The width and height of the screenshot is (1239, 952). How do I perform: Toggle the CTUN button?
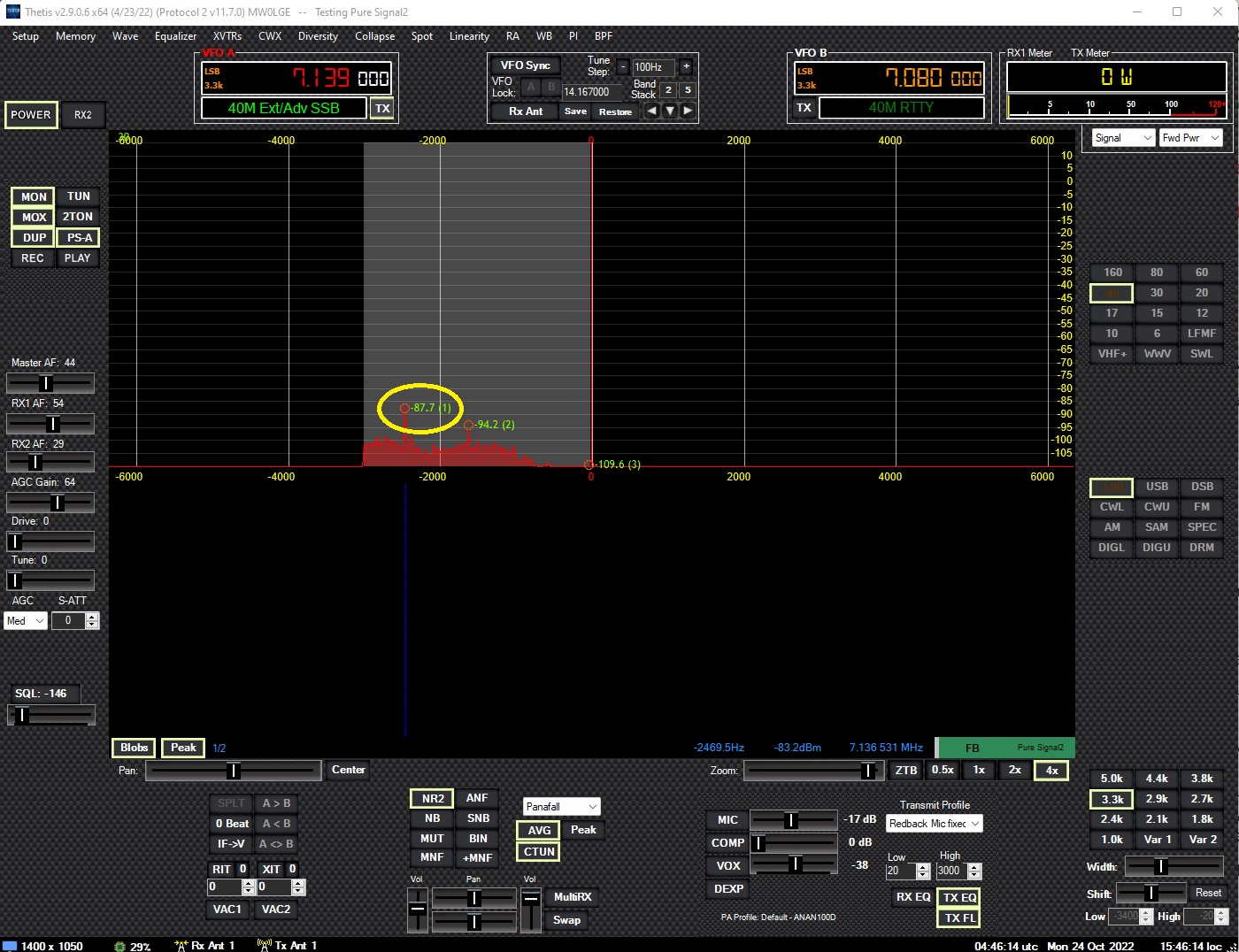(x=537, y=851)
